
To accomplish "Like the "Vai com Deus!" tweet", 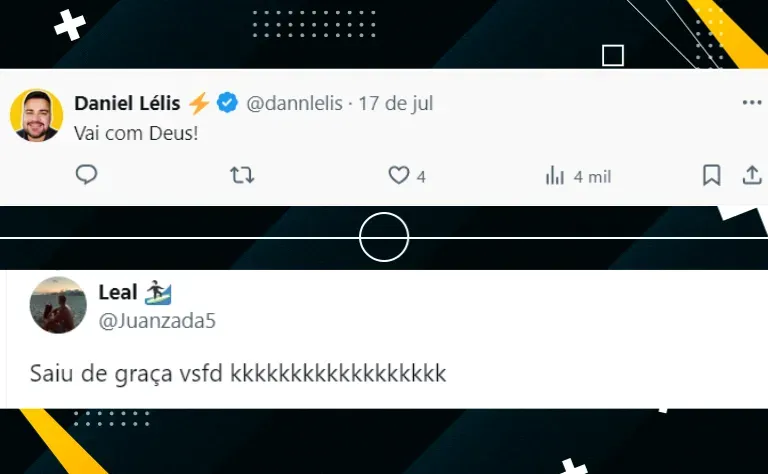I will tap(399, 175).
